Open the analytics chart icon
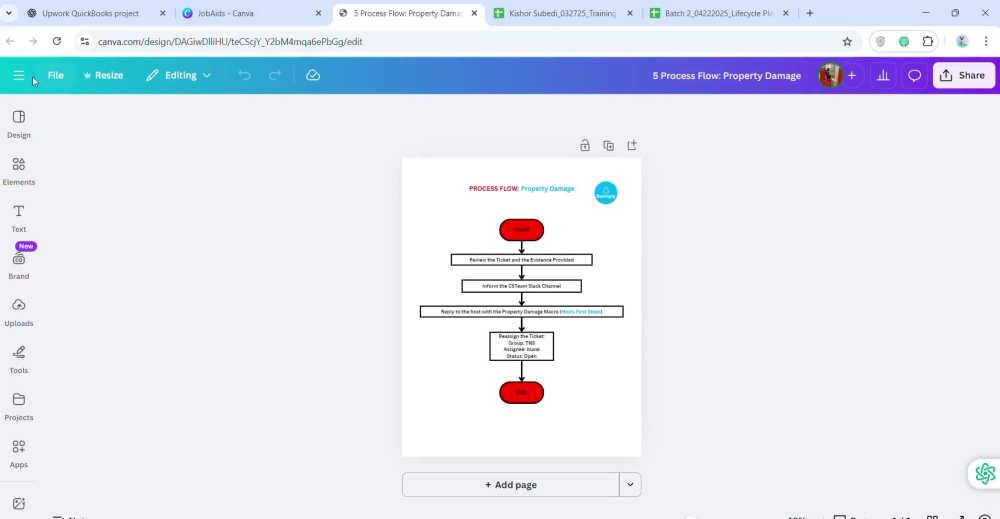The height and width of the screenshot is (519, 1000). [883, 75]
